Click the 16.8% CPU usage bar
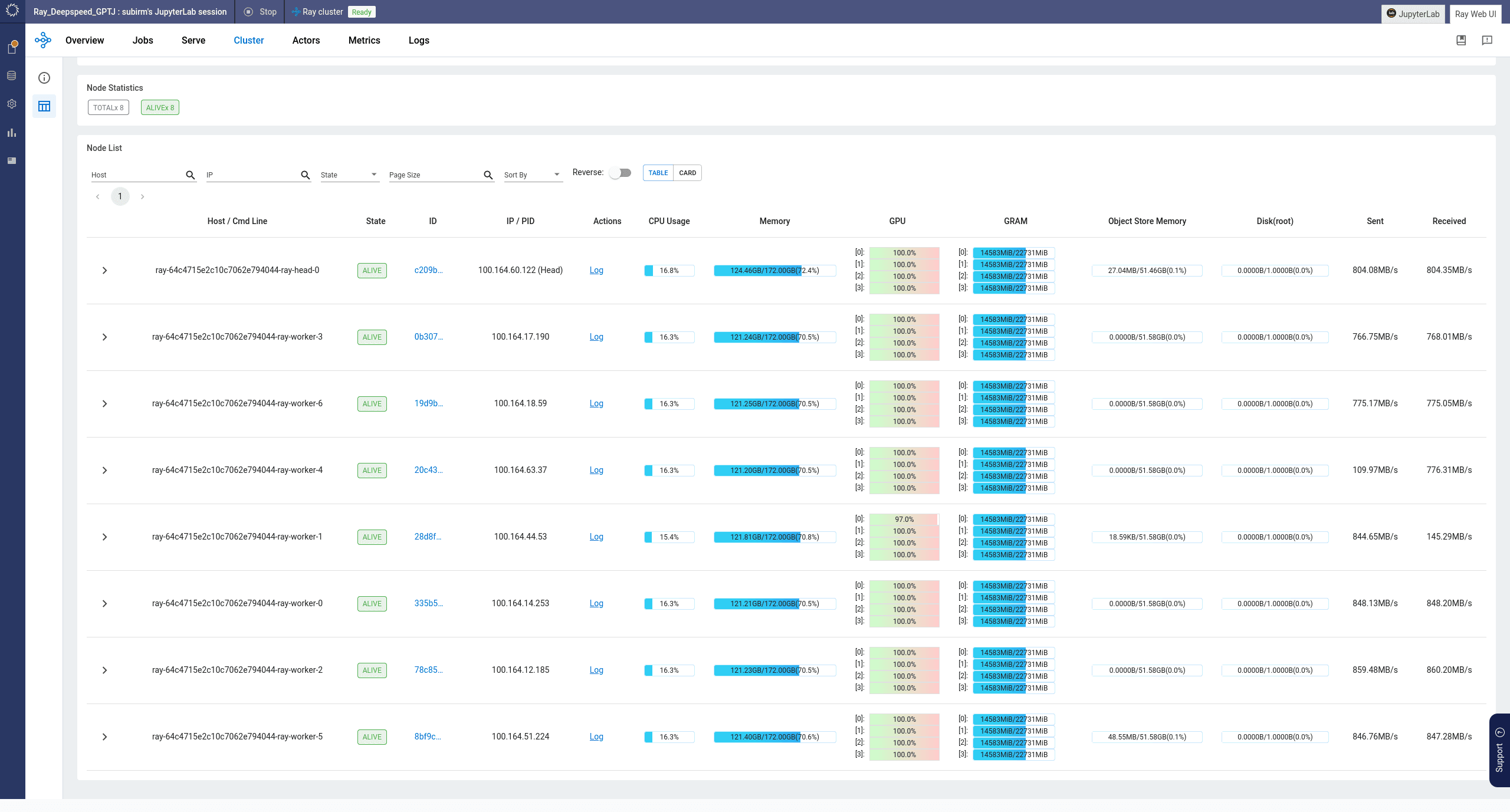Image resolution: width=1510 pixels, height=812 pixels. pyautogui.click(x=669, y=271)
